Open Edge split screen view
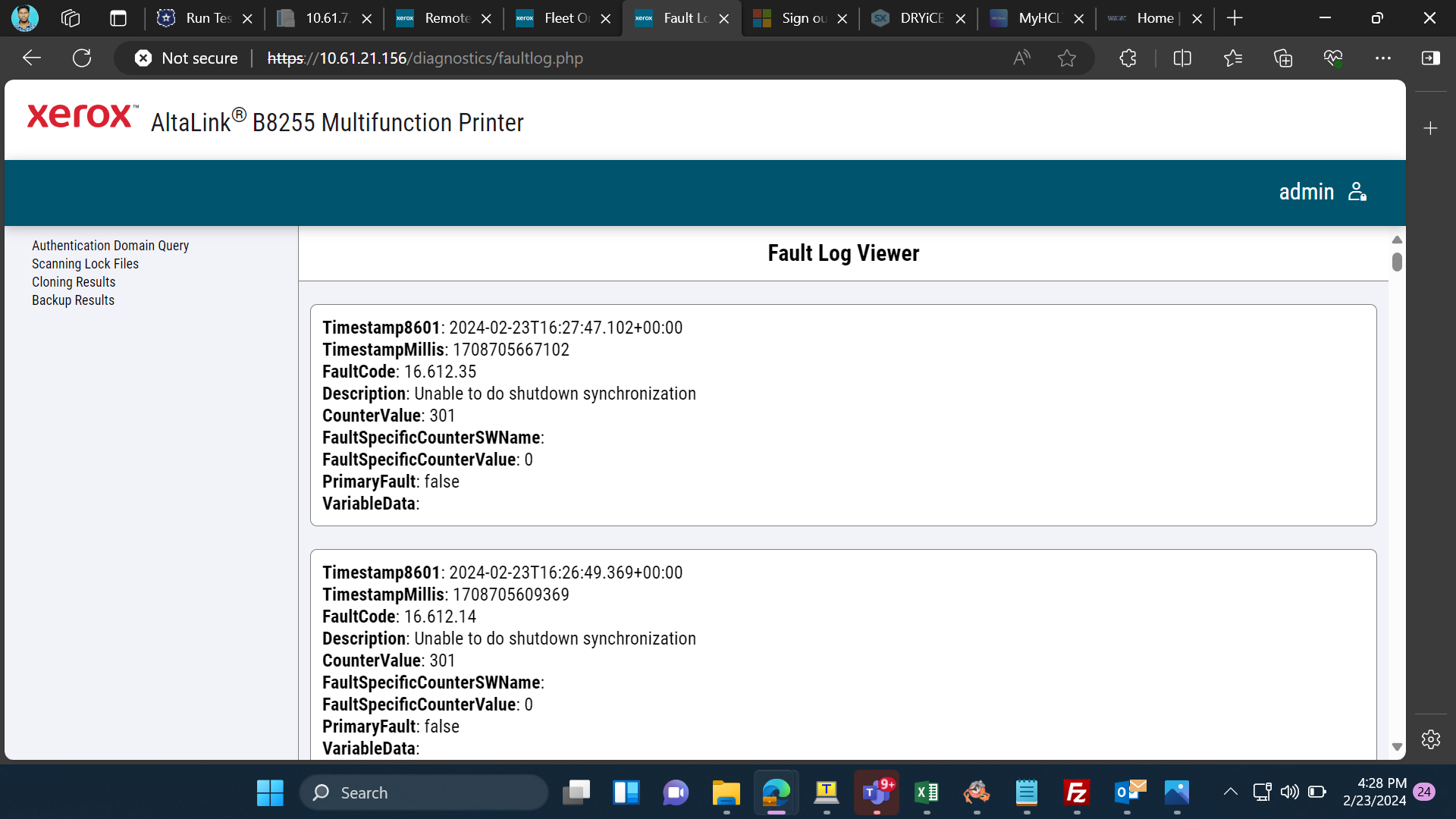1456x819 pixels. coord(1182,58)
